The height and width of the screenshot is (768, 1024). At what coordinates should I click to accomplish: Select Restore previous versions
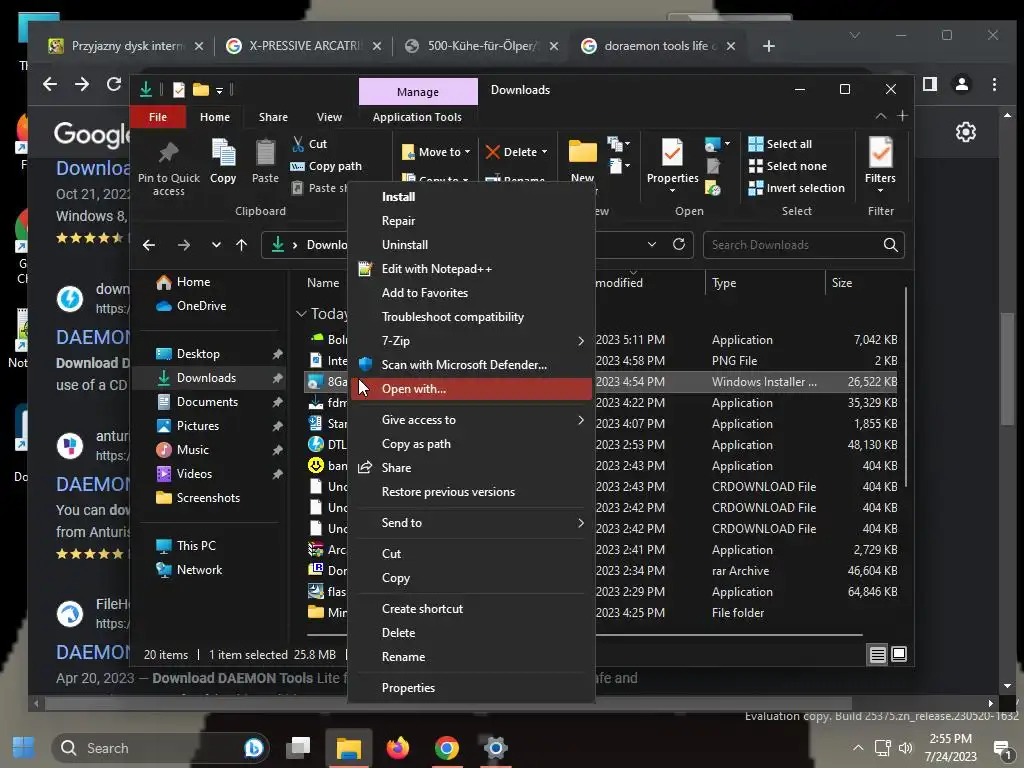pyautogui.click(x=472, y=492)
